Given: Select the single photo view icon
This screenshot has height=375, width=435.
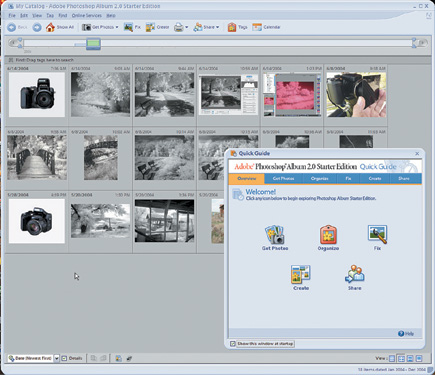Looking at the screenshot, I should 419,359.
